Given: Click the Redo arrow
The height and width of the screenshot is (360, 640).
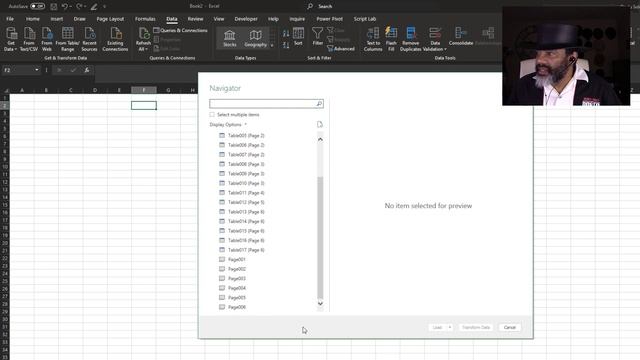Looking at the screenshot, I should click(79, 7).
